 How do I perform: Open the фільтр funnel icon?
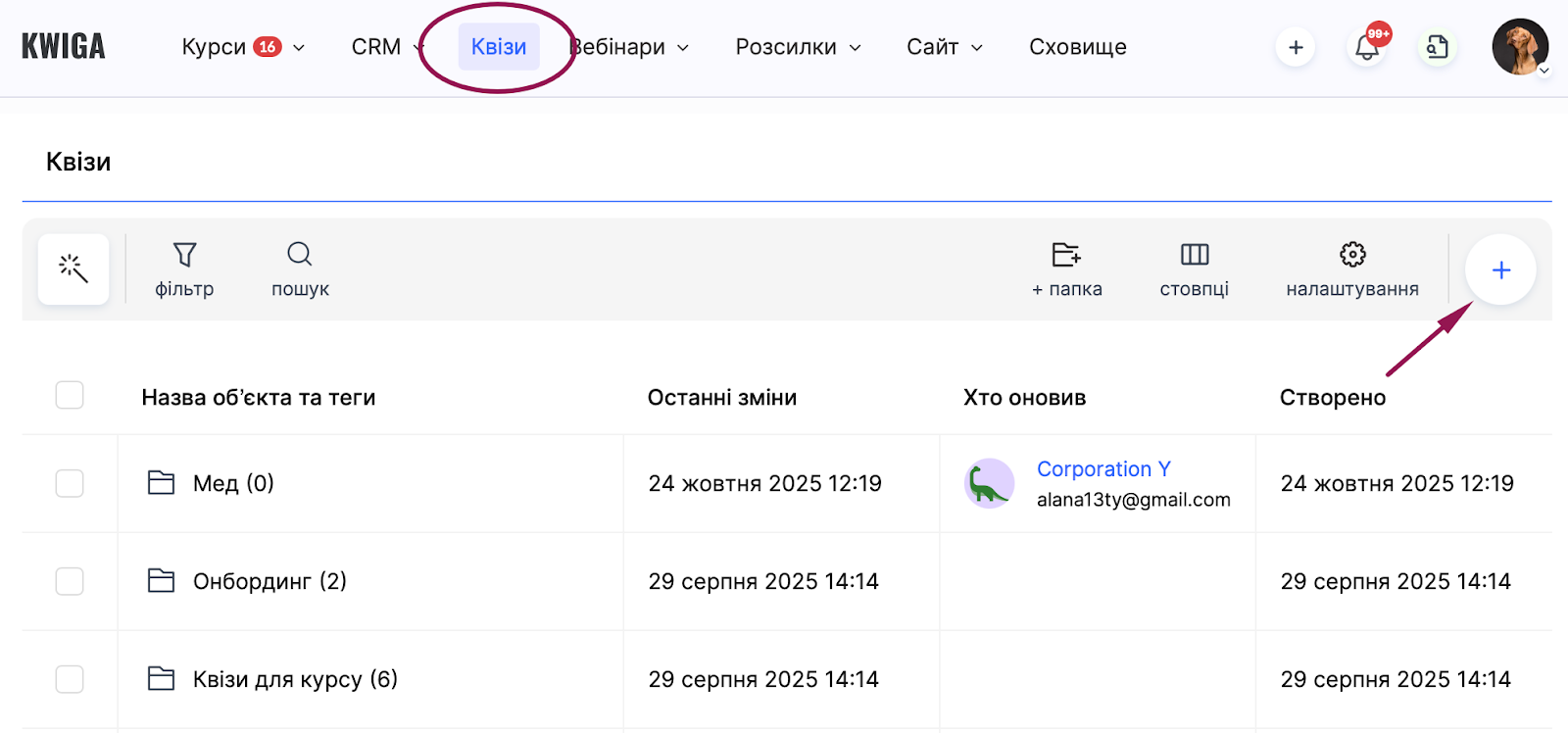(x=184, y=256)
